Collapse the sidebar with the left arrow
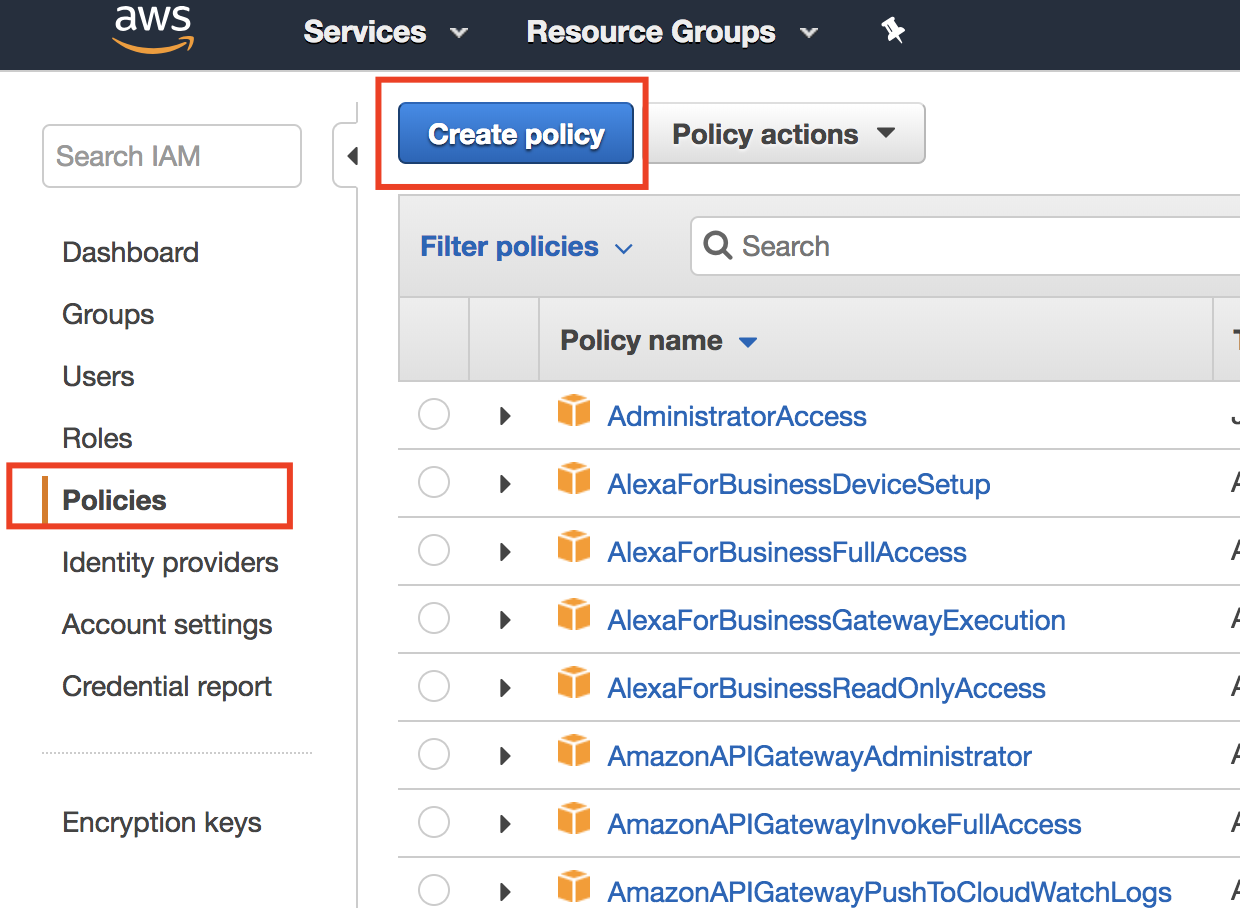Viewport: 1240px width, 908px height. (x=351, y=156)
